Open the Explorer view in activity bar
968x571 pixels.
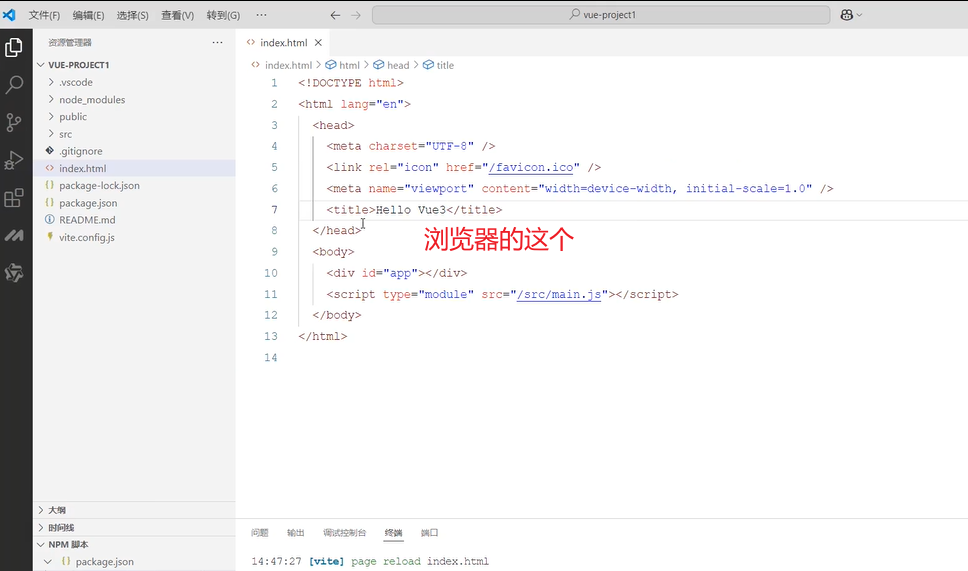(14, 48)
